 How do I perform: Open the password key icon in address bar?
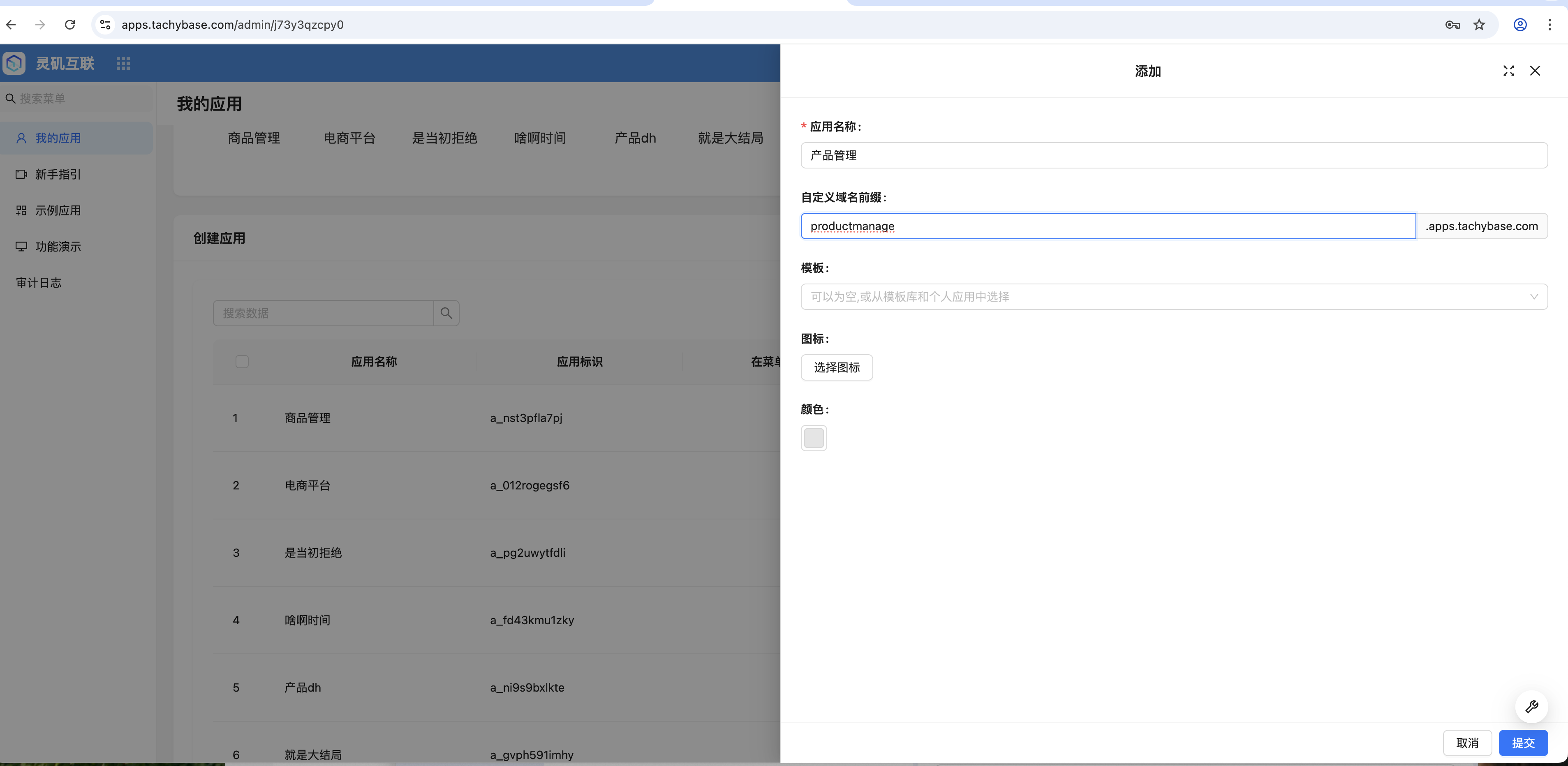coord(1452,25)
